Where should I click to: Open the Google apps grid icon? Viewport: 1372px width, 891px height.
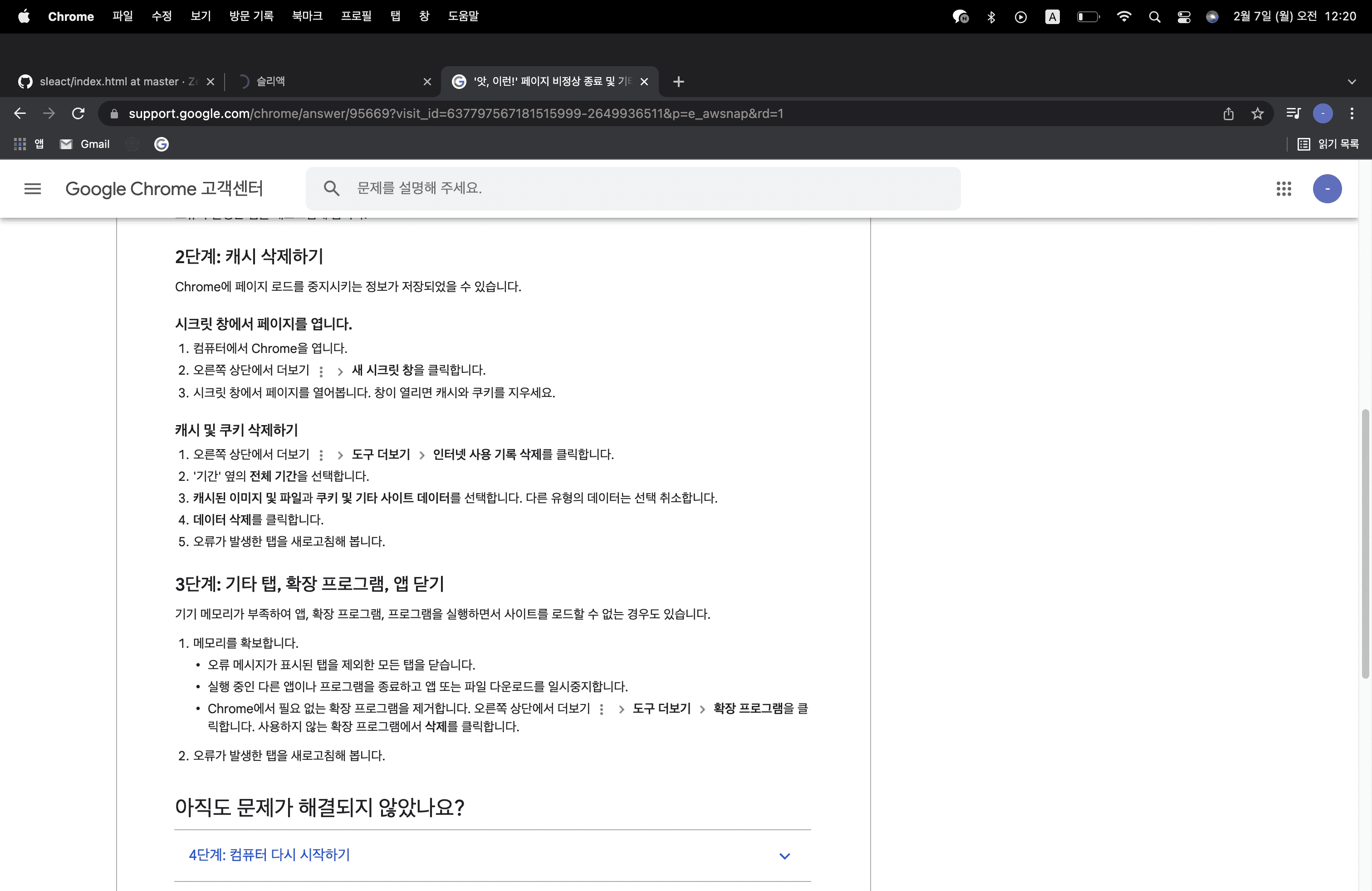pos(1283,188)
